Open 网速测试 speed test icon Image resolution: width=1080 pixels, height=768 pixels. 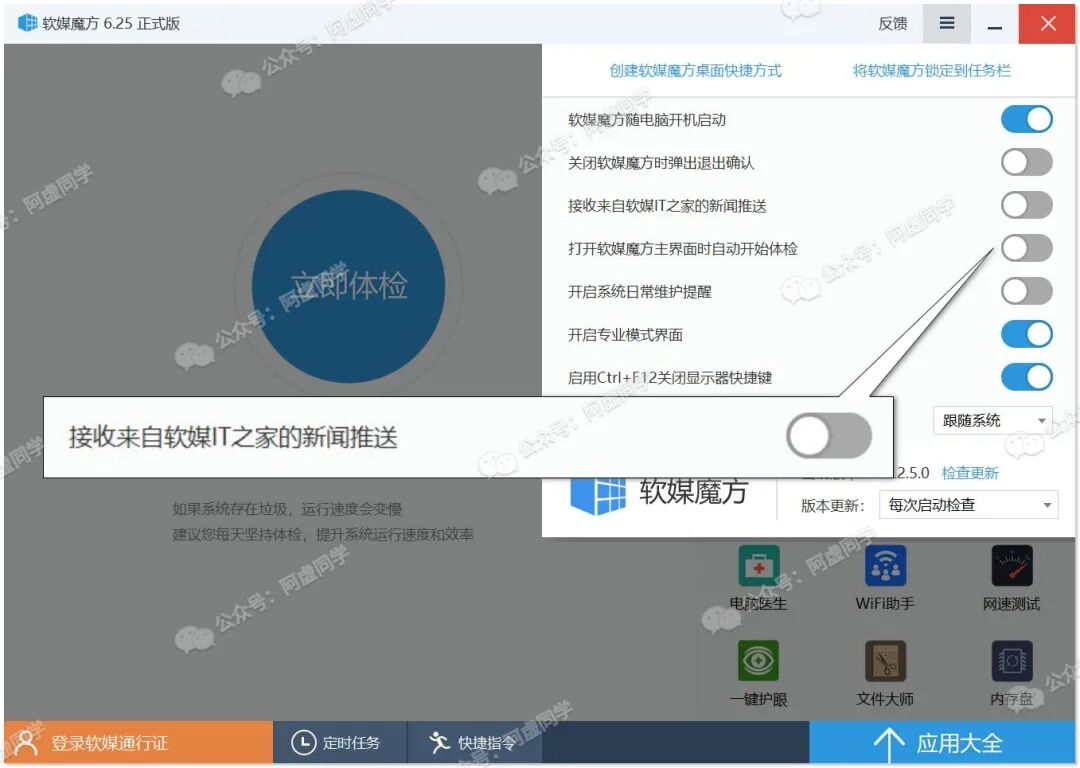pos(1012,566)
